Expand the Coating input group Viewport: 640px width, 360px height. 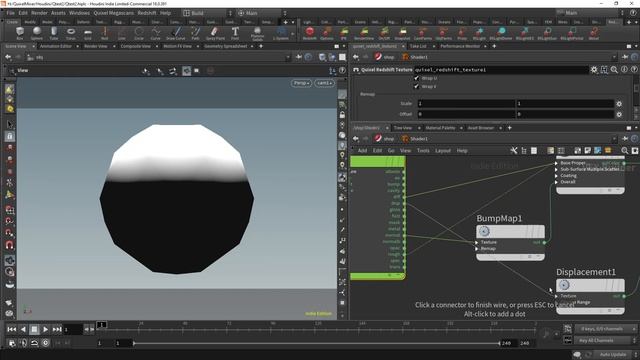pyautogui.click(x=556, y=176)
